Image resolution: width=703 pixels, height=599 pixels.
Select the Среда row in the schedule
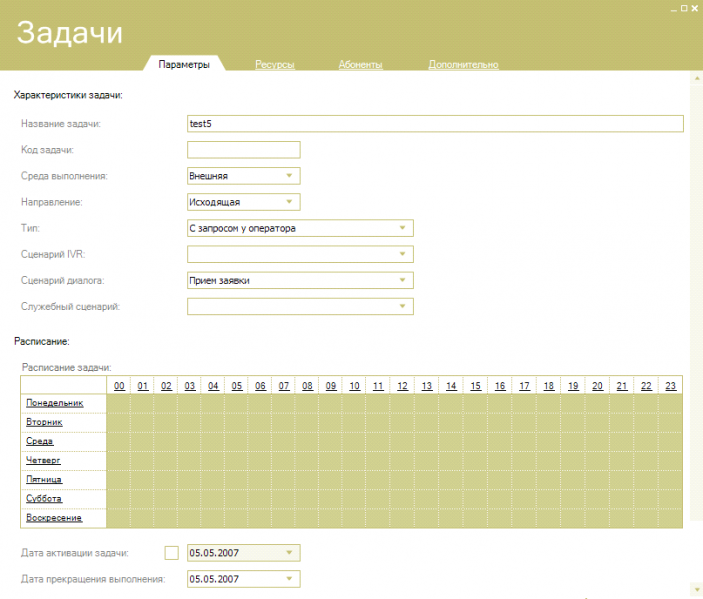coord(39,441)
